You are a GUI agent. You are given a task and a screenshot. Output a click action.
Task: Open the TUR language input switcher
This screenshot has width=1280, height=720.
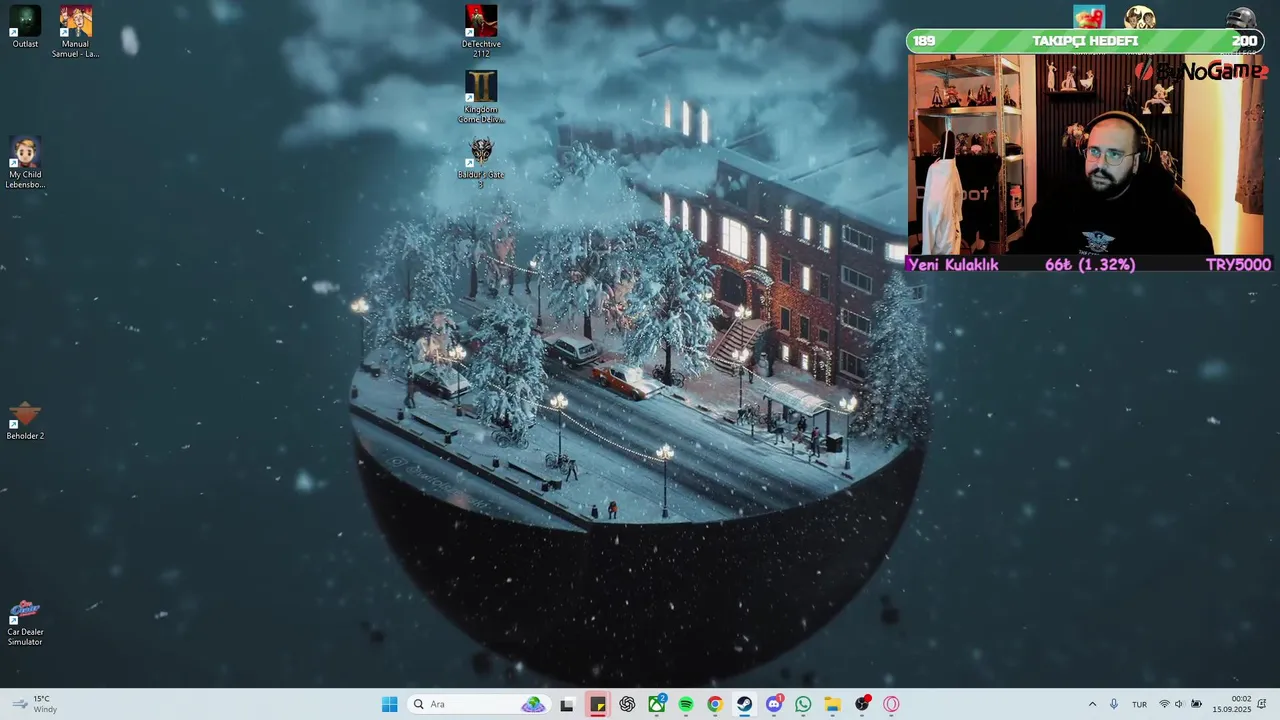tap(1139, 704)
